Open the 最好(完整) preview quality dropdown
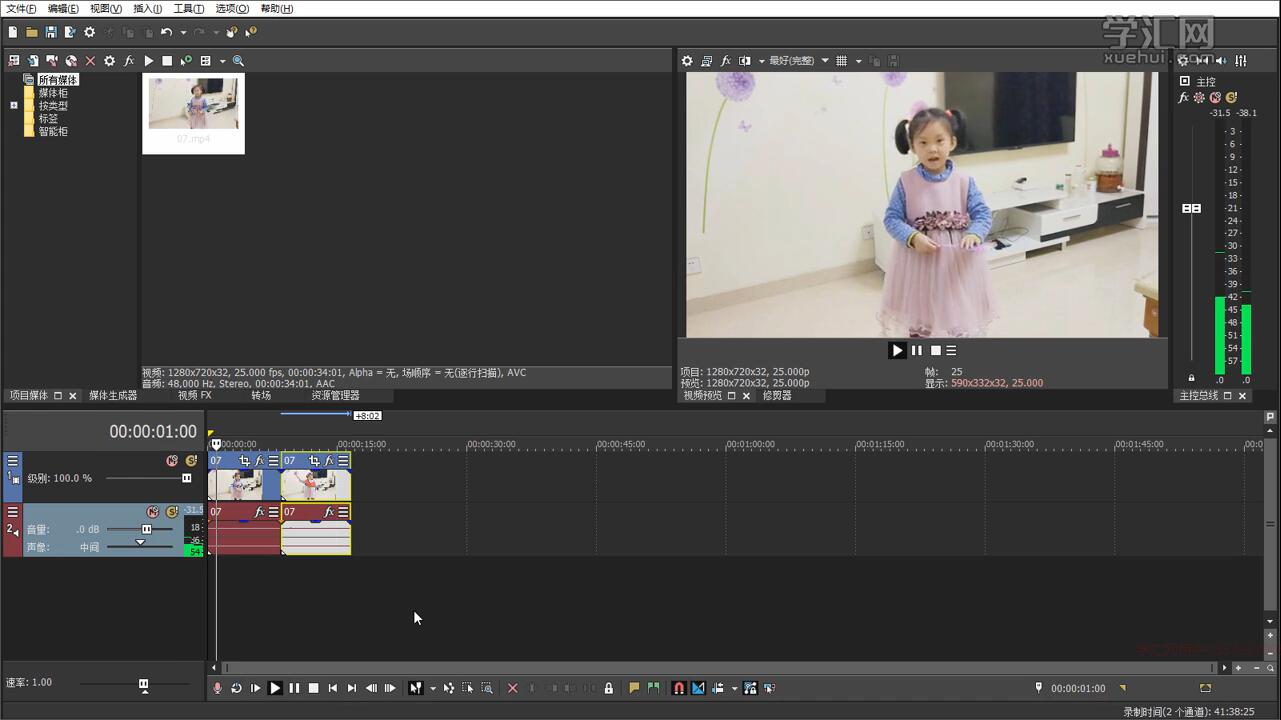Image resolution: width=1281 pixels, height=720 pixels. (798, 61)
